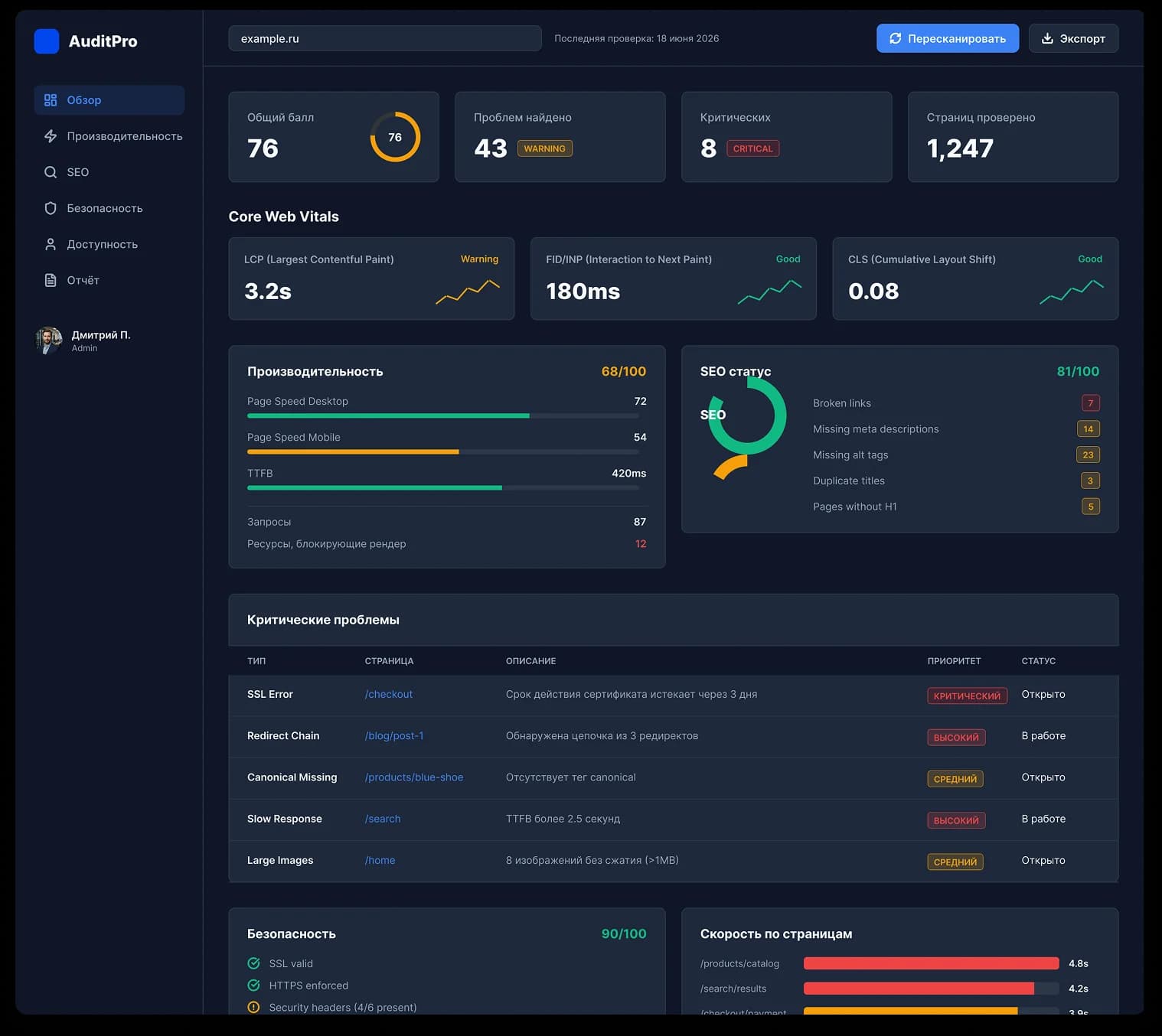Open the /checkout page link
The image size is (1162, 1036).
pos(389,694)
